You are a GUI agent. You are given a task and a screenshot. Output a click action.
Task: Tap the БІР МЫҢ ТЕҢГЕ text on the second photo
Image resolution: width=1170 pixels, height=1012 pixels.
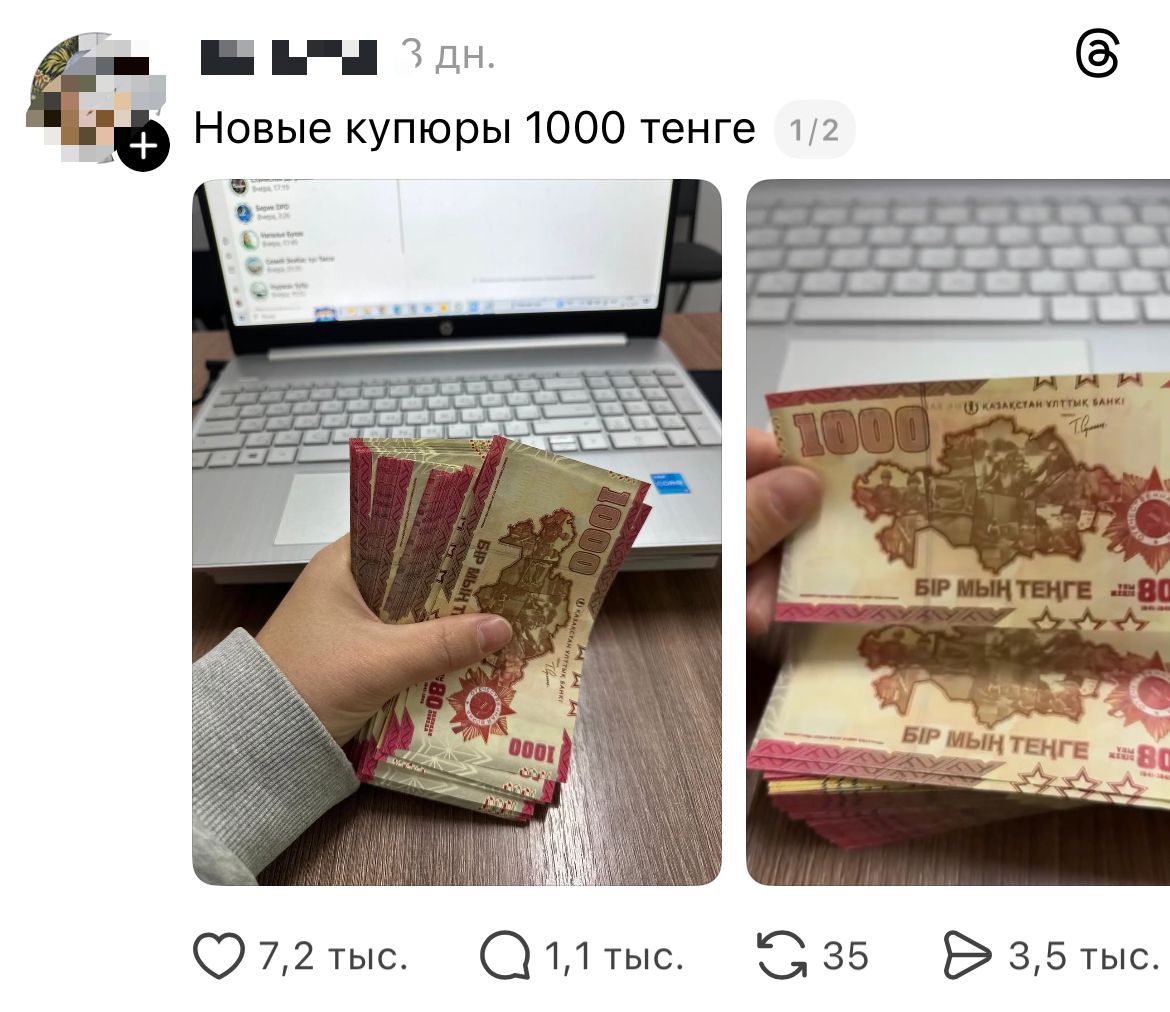click(x=1003, y=590)
